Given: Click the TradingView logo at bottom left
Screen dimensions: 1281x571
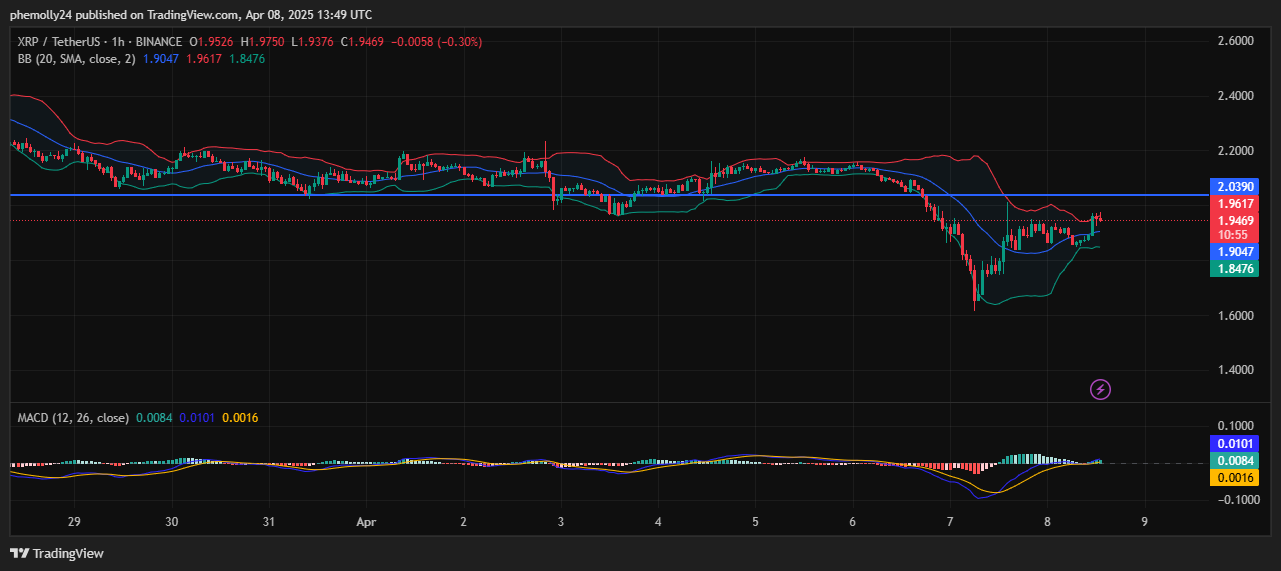Looking at the screenshot, I should click(x=57, y=553).
